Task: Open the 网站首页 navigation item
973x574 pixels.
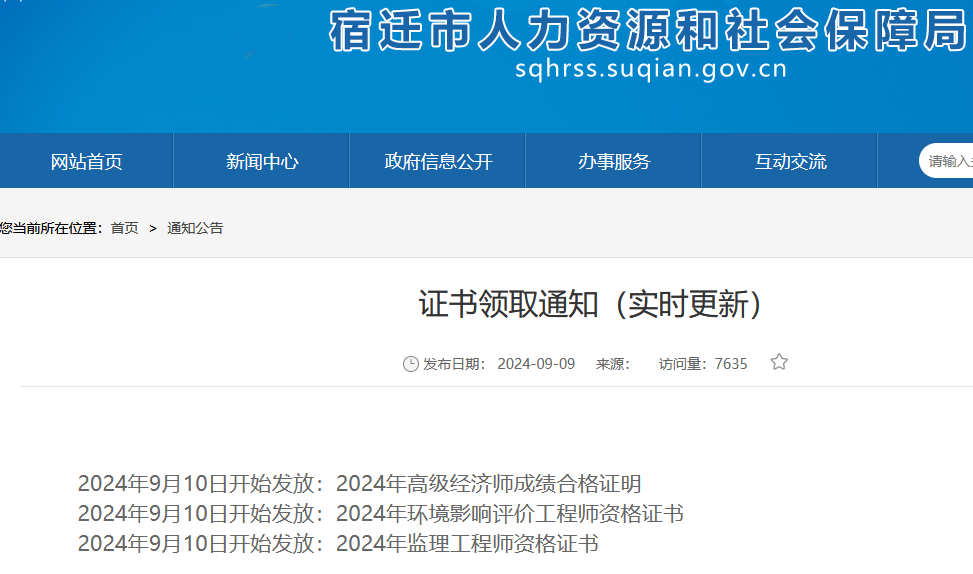Action: [87, 161]
